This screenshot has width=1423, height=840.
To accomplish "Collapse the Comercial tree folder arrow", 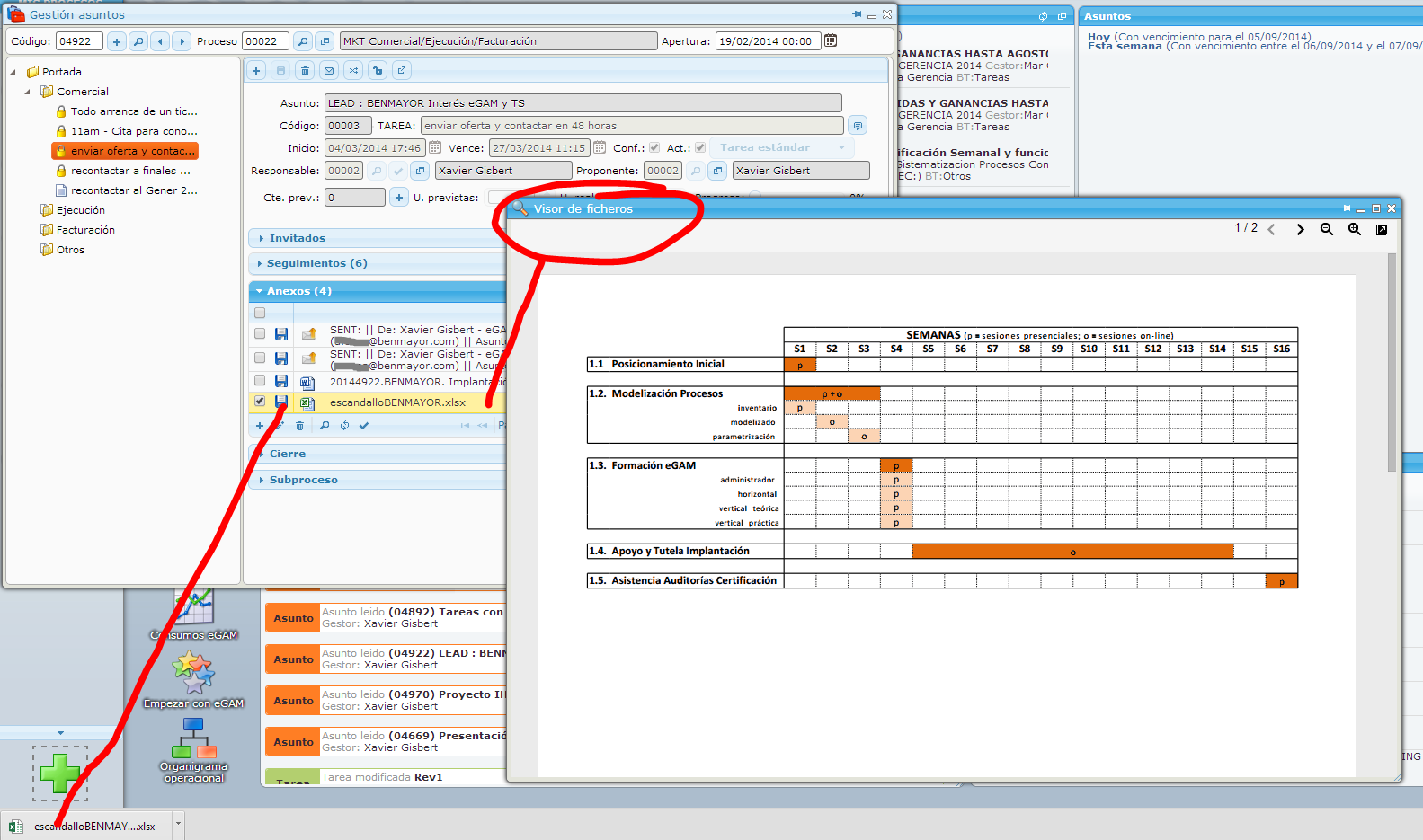I will pyautogui.click(x=28, y=92).
